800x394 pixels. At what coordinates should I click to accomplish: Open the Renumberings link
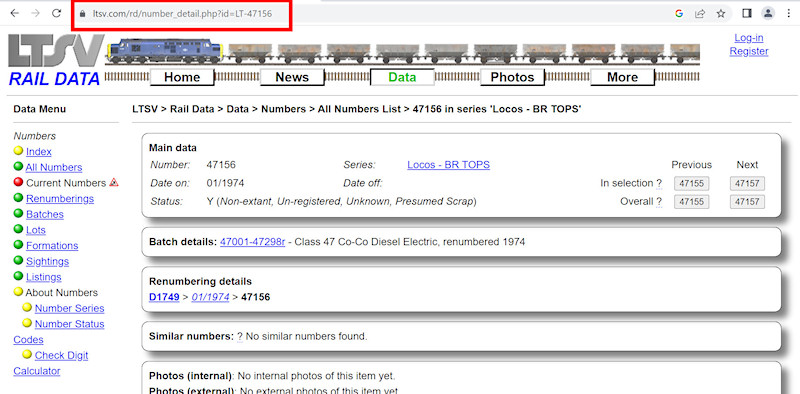tap(60, 199)
